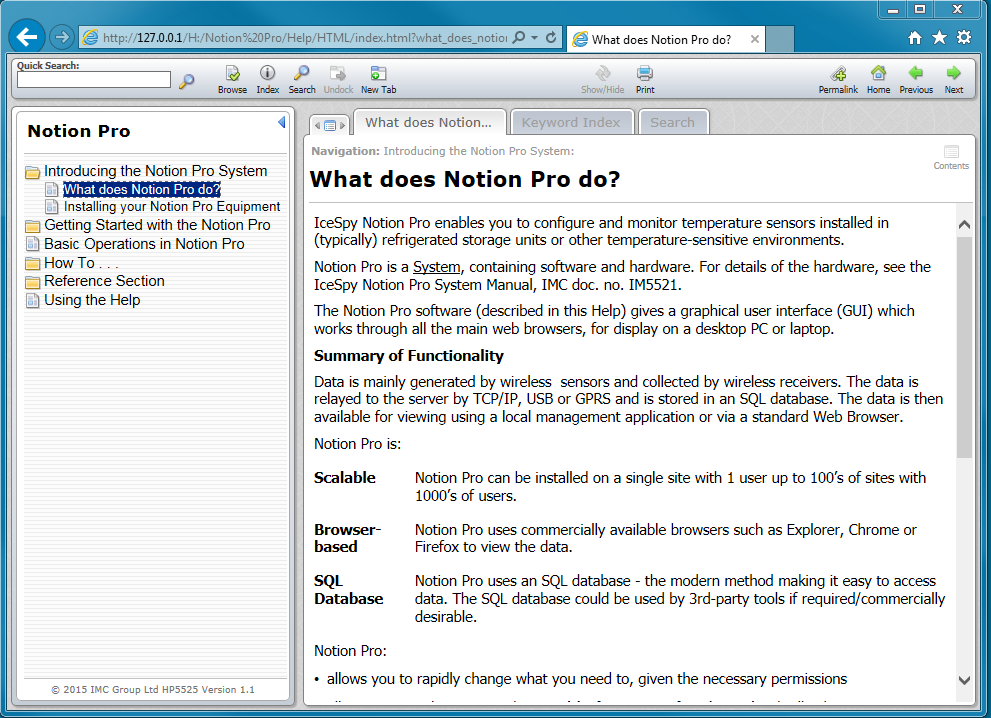The image size is (991, 718).
Task: Open a New Tab in help viewer
Action: point(378,76)
